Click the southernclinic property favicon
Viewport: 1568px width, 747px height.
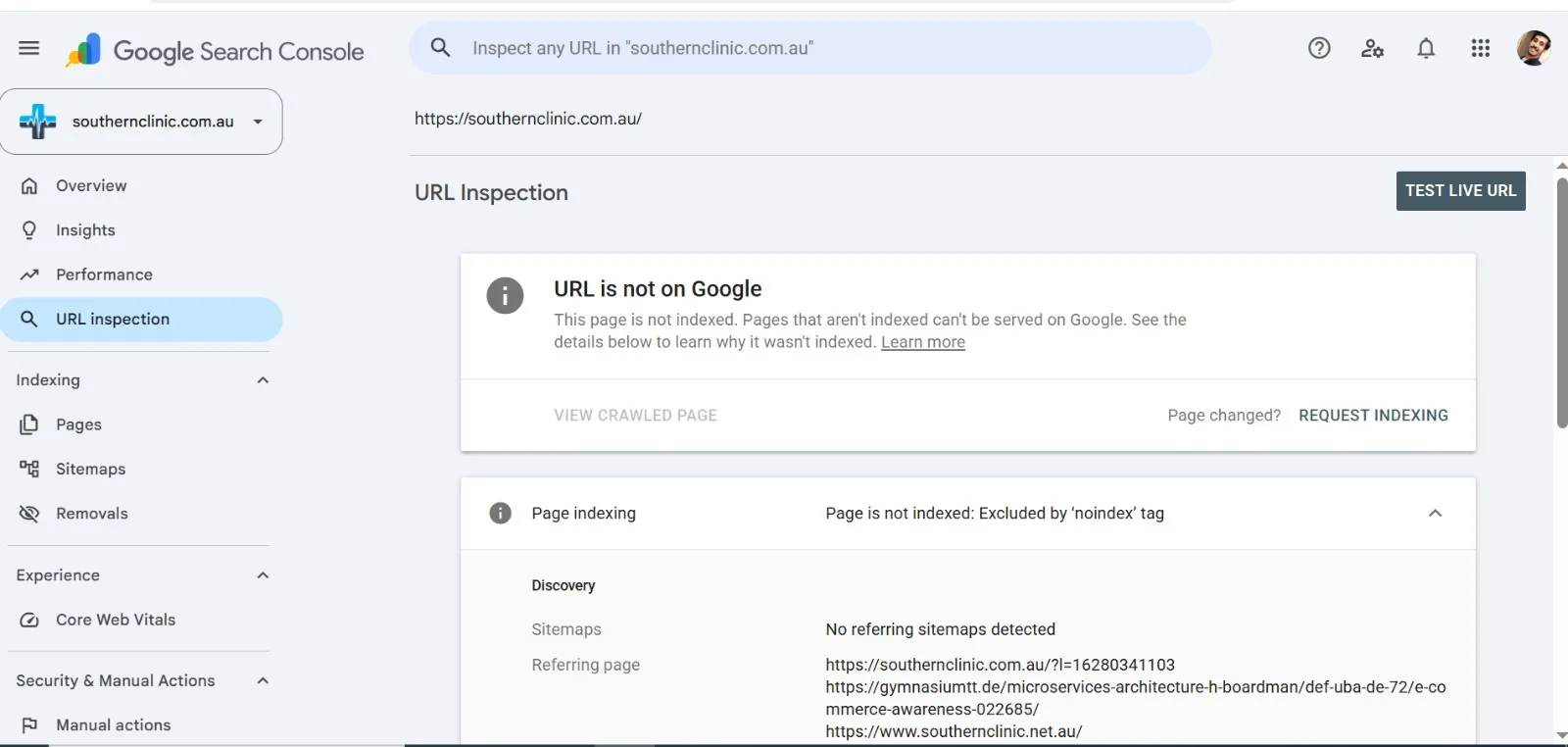coord(38,122)
